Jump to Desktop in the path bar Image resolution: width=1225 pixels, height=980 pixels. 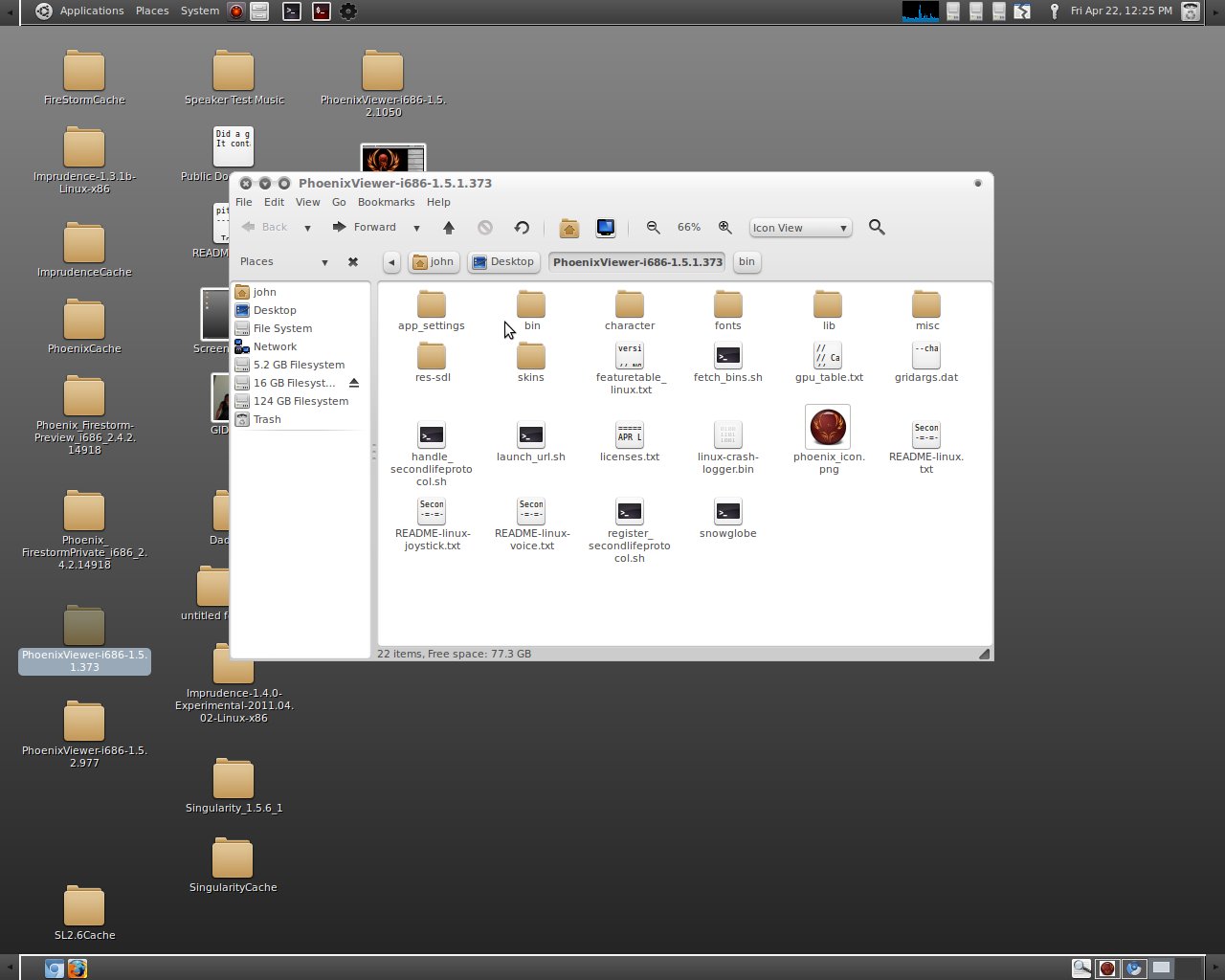click(503, 261)
